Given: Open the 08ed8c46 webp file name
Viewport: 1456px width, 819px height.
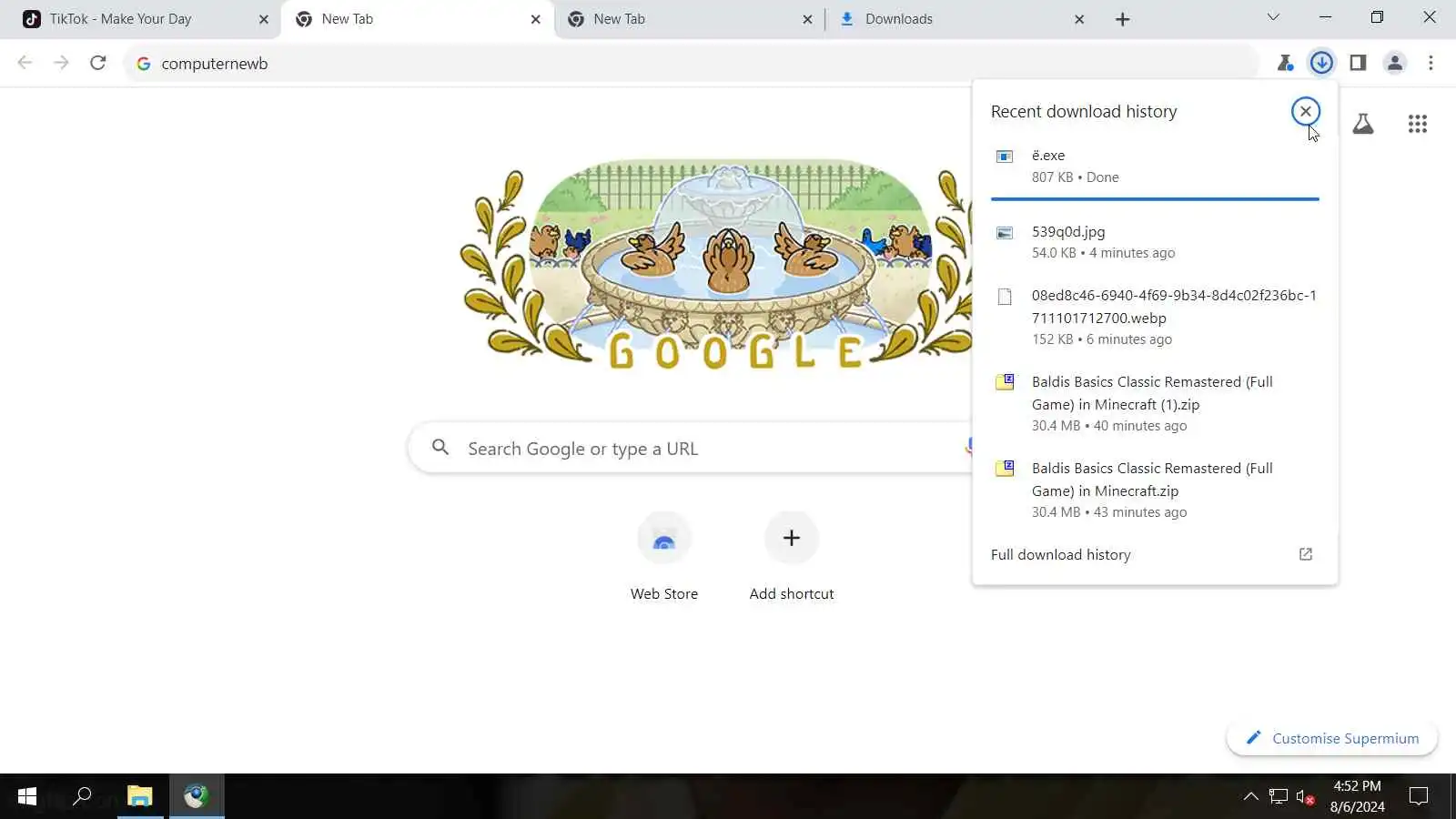Looking at the screenshot, I should pyautogui.click(x=1174, y=307).
